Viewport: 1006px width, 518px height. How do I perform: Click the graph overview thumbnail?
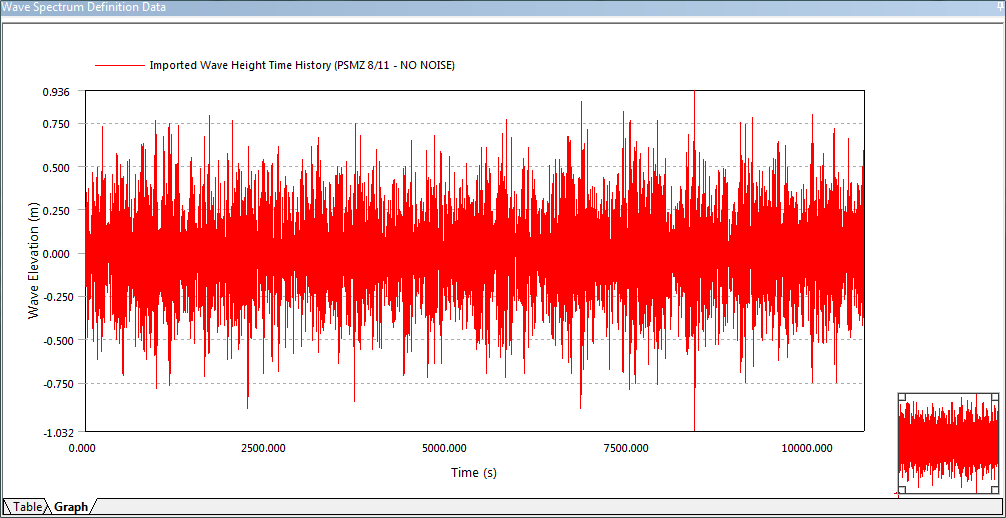[948, 444]
